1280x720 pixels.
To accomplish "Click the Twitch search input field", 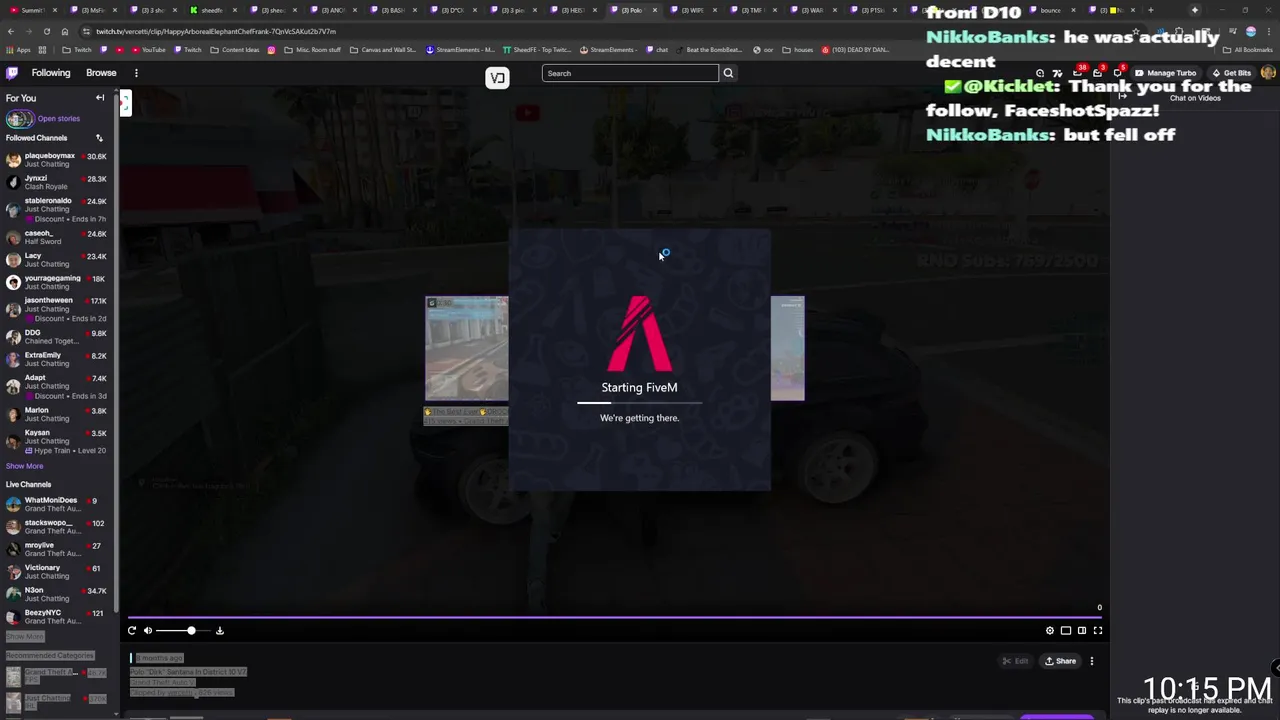I will (x=630, y=73).
